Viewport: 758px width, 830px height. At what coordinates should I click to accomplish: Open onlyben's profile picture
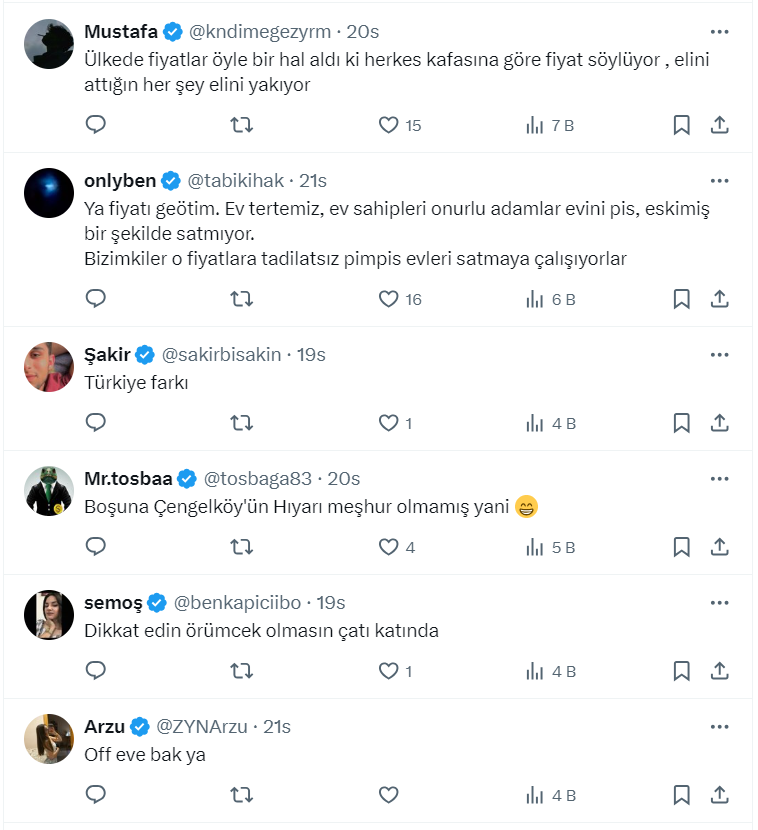(x=48, y=194)
